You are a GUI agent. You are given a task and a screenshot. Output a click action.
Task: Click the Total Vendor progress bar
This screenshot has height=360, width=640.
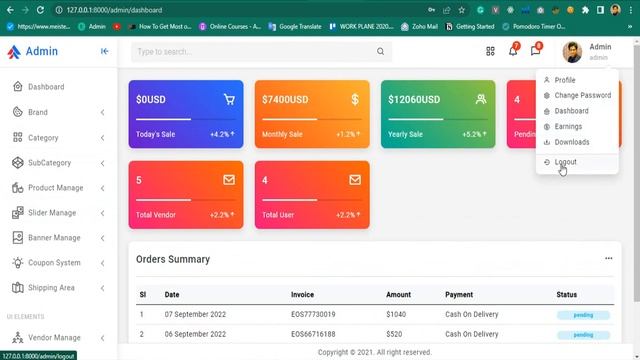186,200
